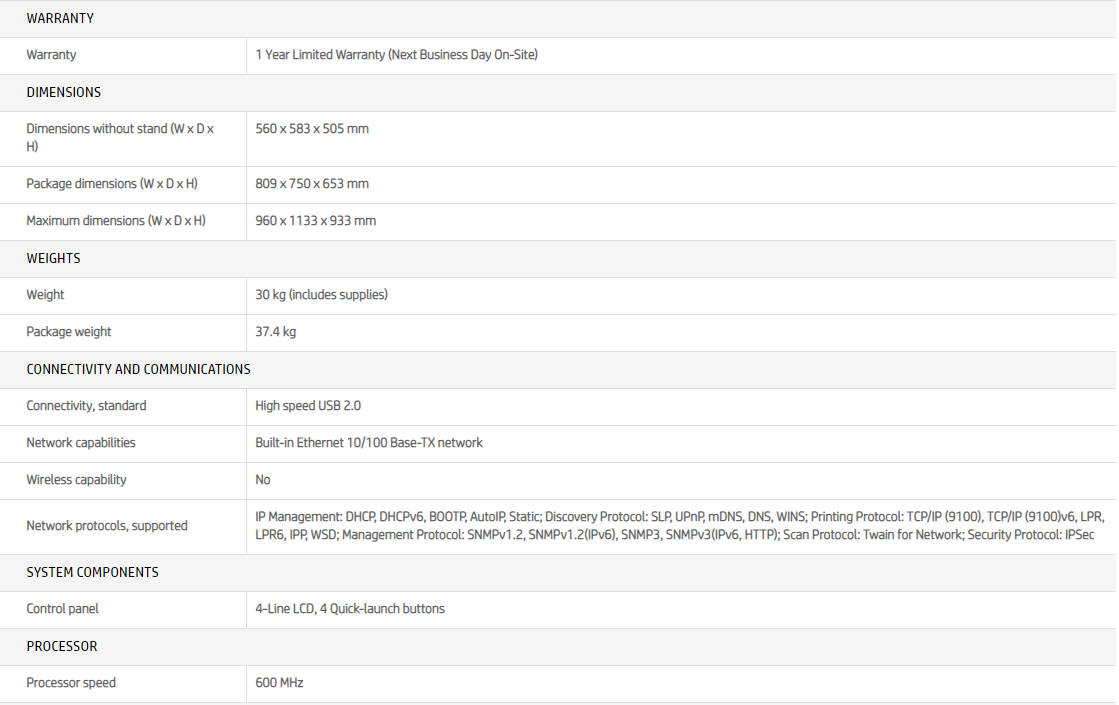This screenshot has width=1119, height=705.
Task: Click the 600 MHz processor speed value
Action: coord(280,683)
